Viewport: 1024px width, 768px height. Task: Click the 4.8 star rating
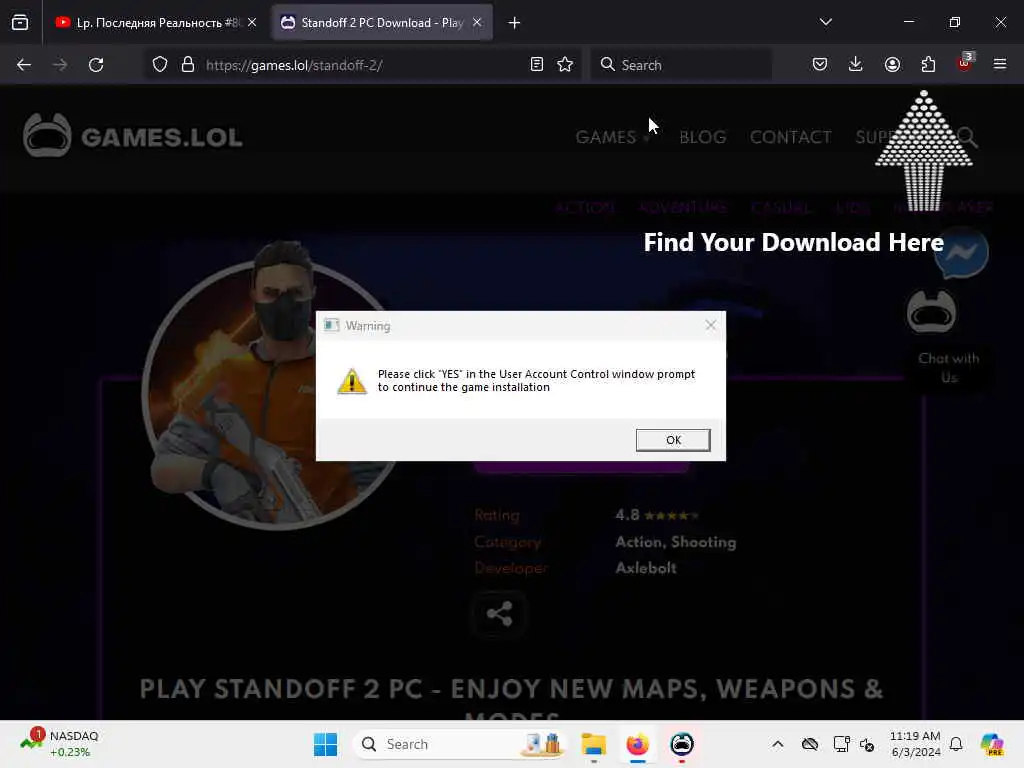(657, 515)
